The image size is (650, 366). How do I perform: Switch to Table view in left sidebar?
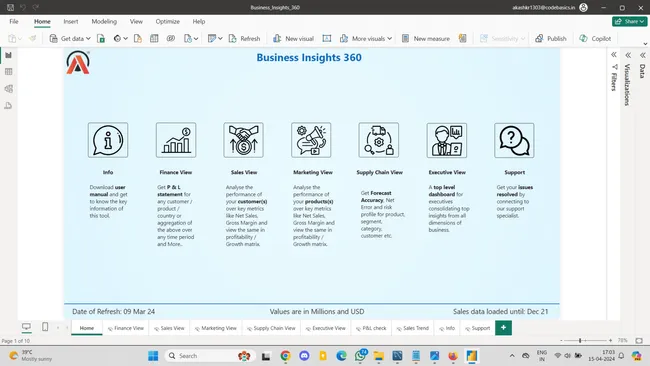tap(8, 72)
